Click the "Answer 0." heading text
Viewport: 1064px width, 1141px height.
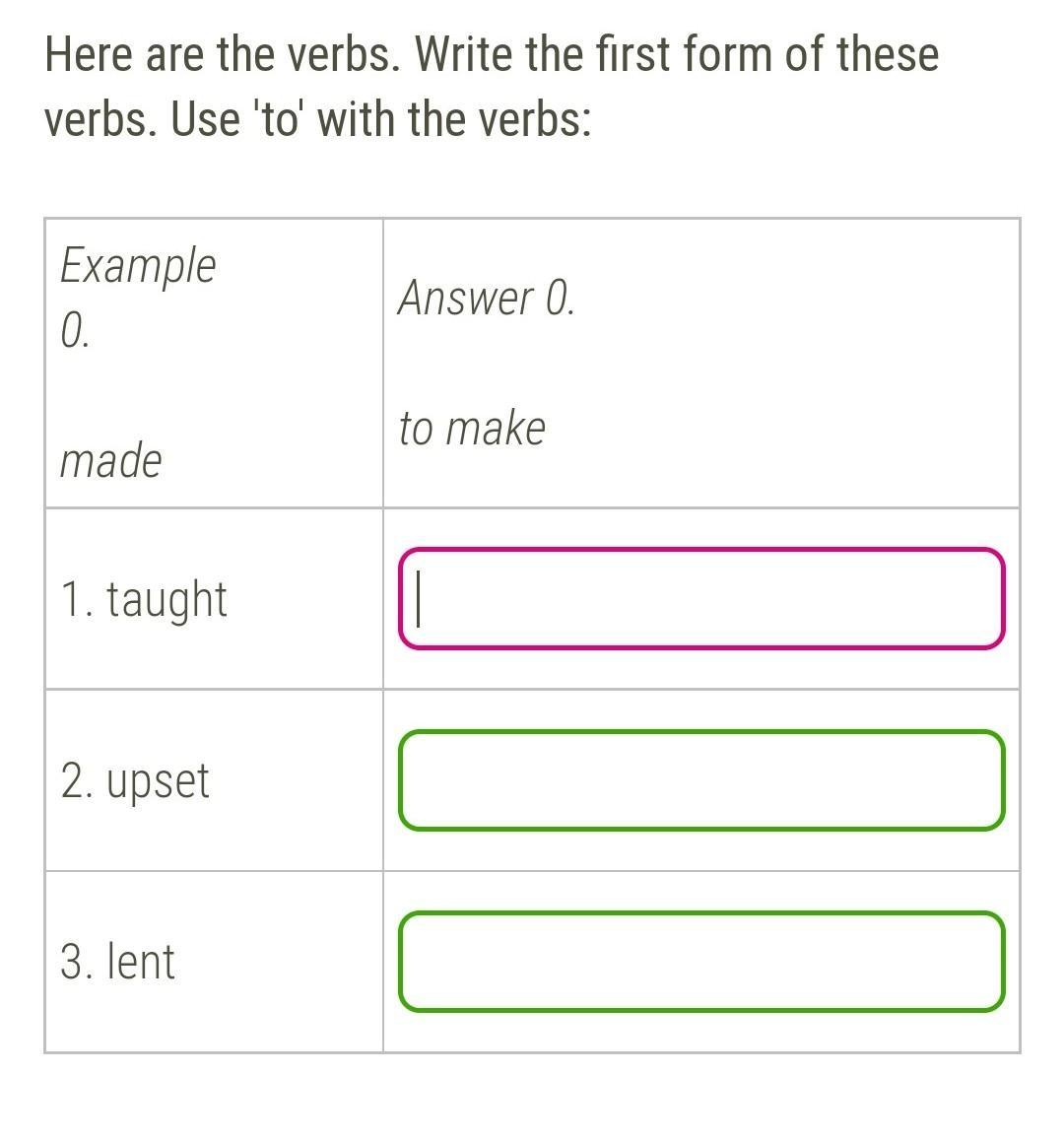(x=486, y=298)
